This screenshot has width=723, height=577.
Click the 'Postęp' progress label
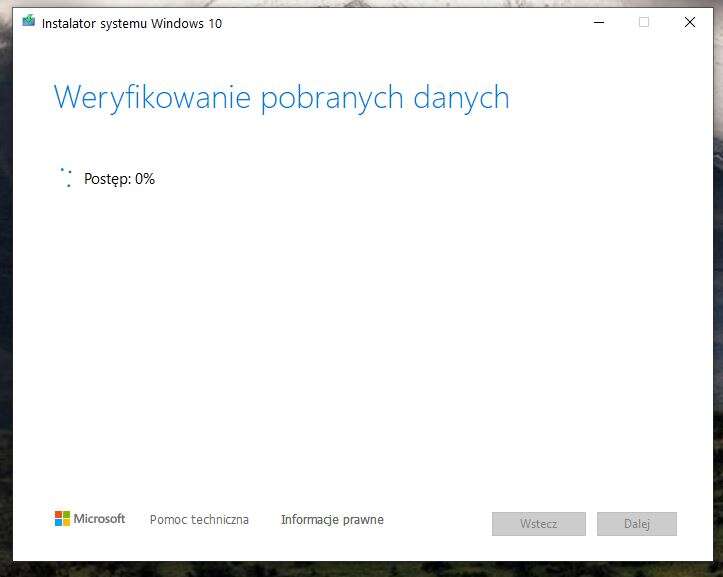point(107,179)
